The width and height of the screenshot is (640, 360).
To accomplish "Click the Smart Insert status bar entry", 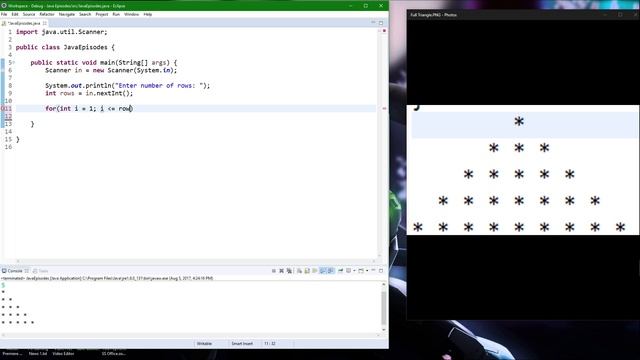I will pyautogui.click(x=242, y=344).
